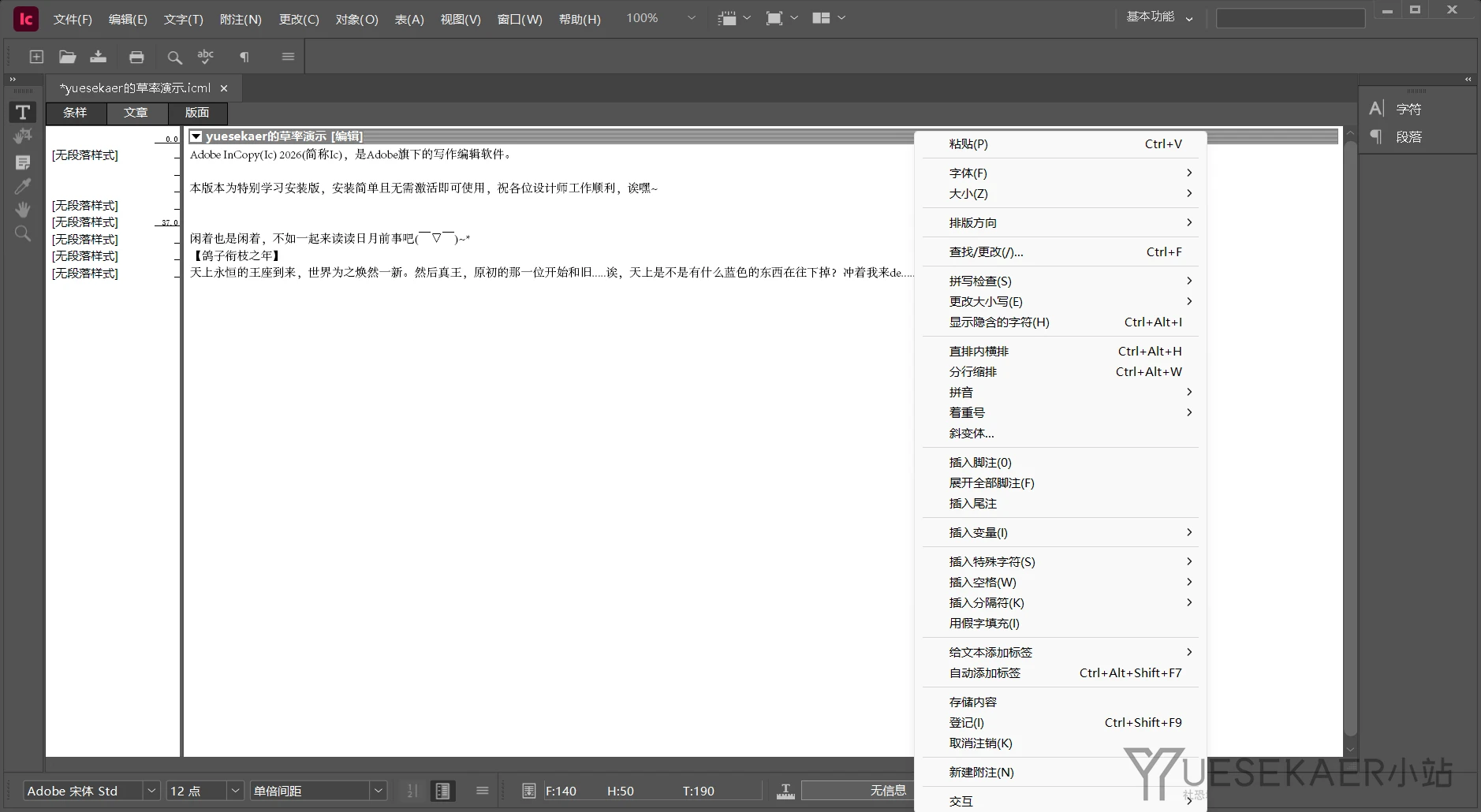Screen dimensions: 1481x812
Task: Toggle show hidden characters pilcrow icon
Action: 244,57
